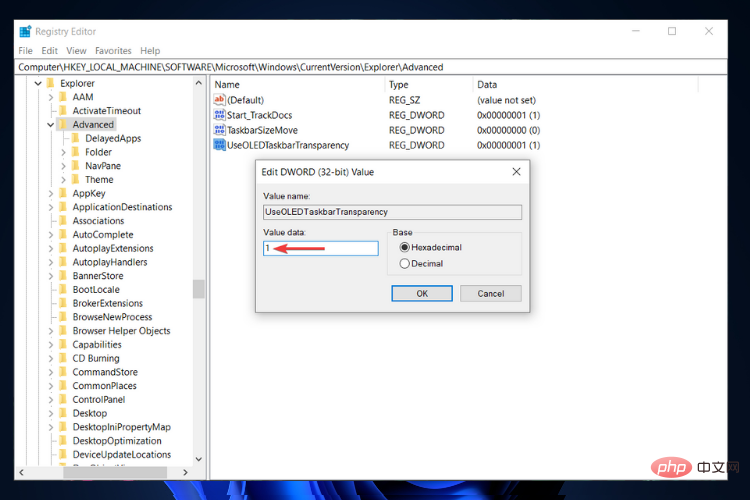750x500 pixels.
Task: Open the Favorites menu
Action: [x=113, y=51]
